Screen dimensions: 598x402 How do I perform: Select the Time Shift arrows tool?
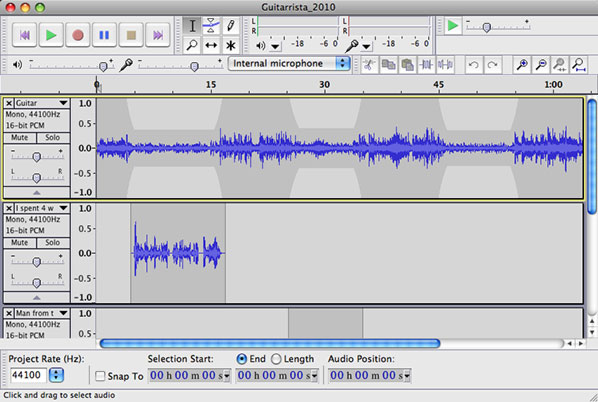211,45
